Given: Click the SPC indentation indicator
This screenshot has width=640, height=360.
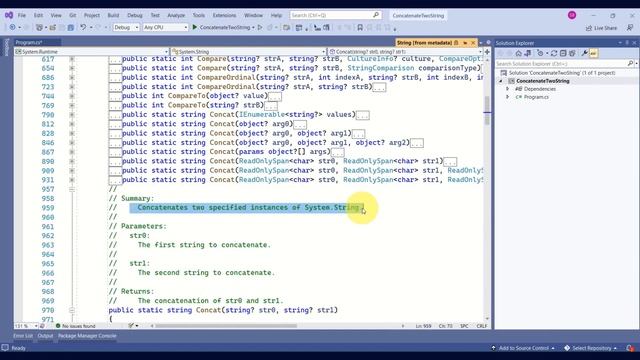Looking at the screenshot, I should point(464,326).
